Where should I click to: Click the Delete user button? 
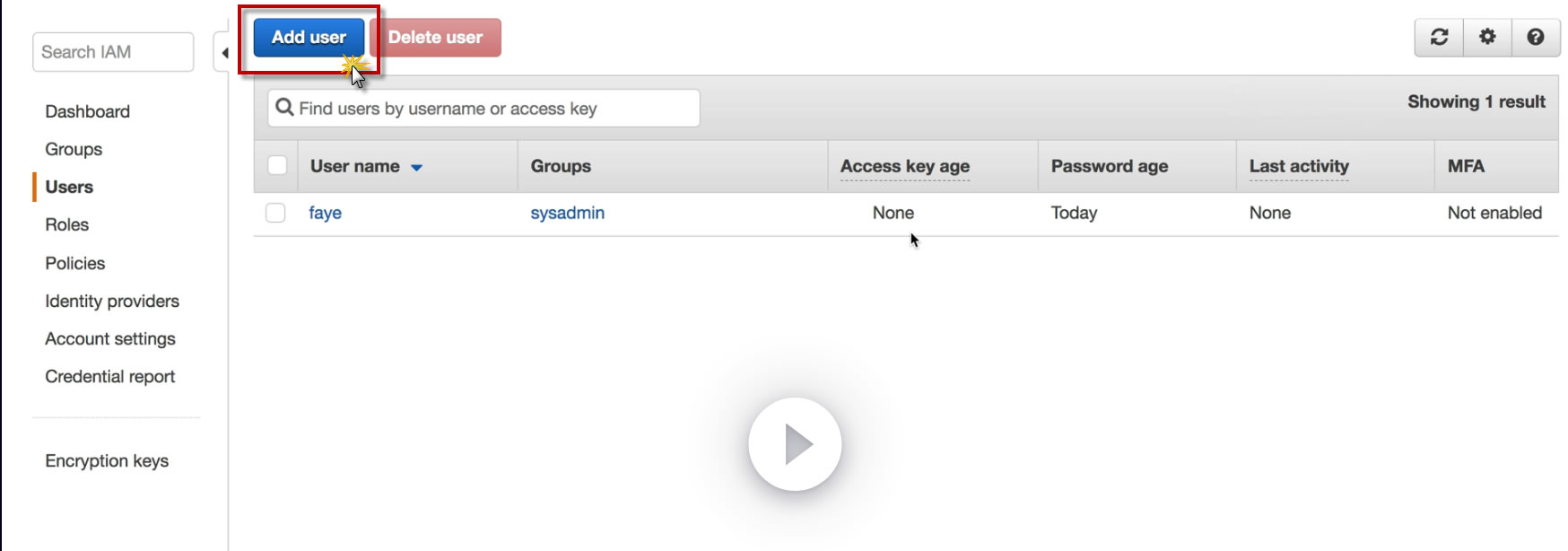click(x=435, y=38)
